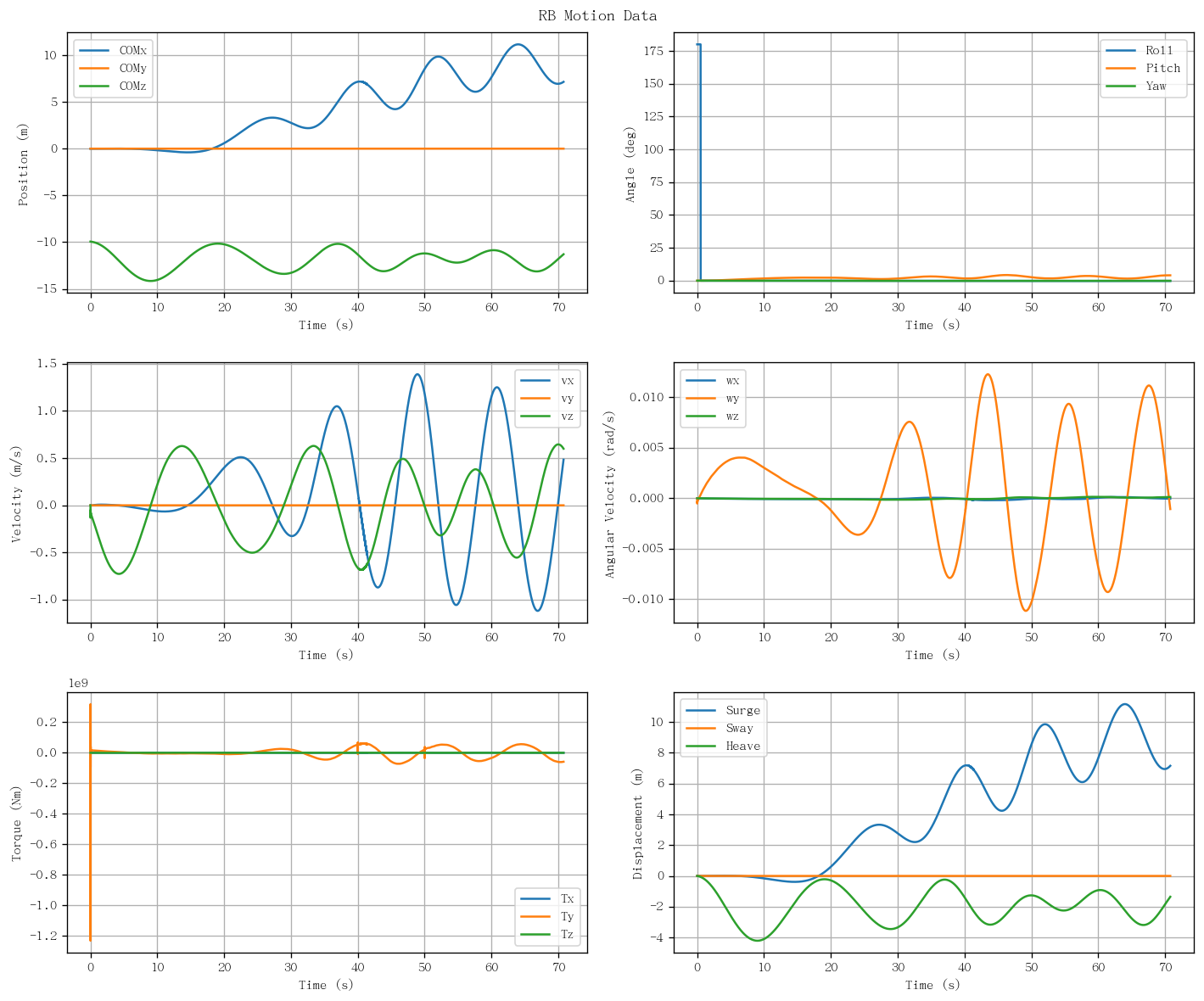Image resolution: width=1204 pixels, height=1001 pixels.
Task: Click the "Torque (Nm)" y-axis label
Action: click(x=17, y=823)
